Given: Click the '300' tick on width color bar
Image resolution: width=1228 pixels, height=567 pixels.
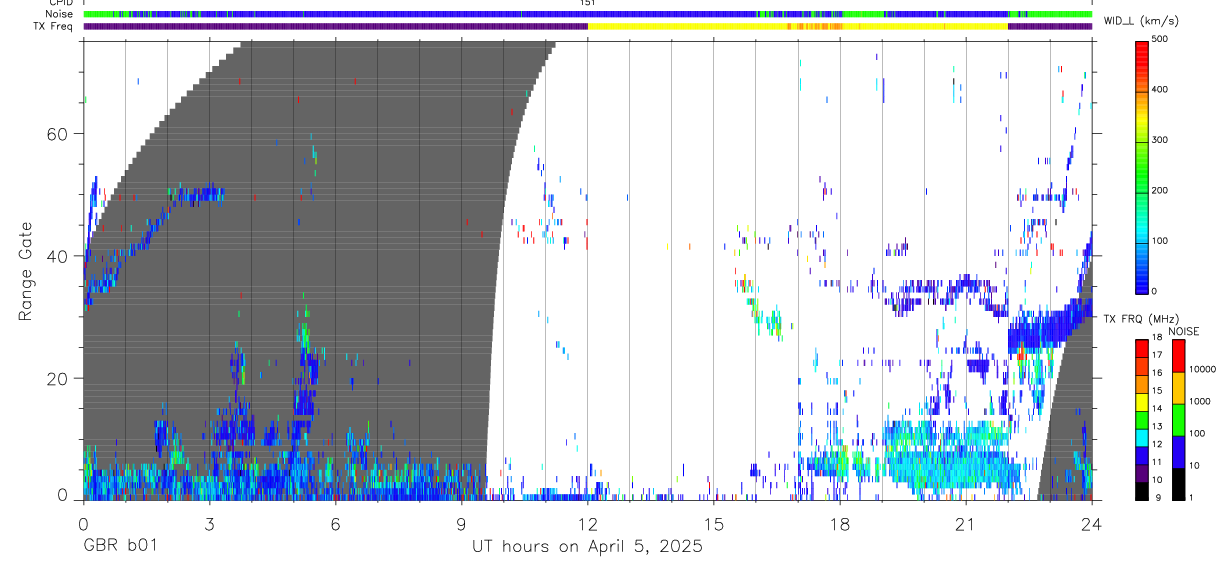Looking at the screenshot, I should pyautogui.click(x=1160, y=140).
